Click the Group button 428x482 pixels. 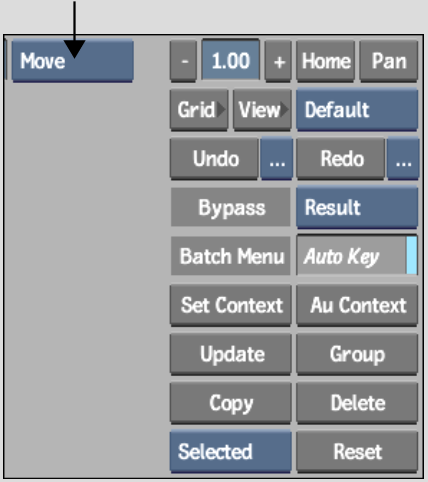pos(357,354)
